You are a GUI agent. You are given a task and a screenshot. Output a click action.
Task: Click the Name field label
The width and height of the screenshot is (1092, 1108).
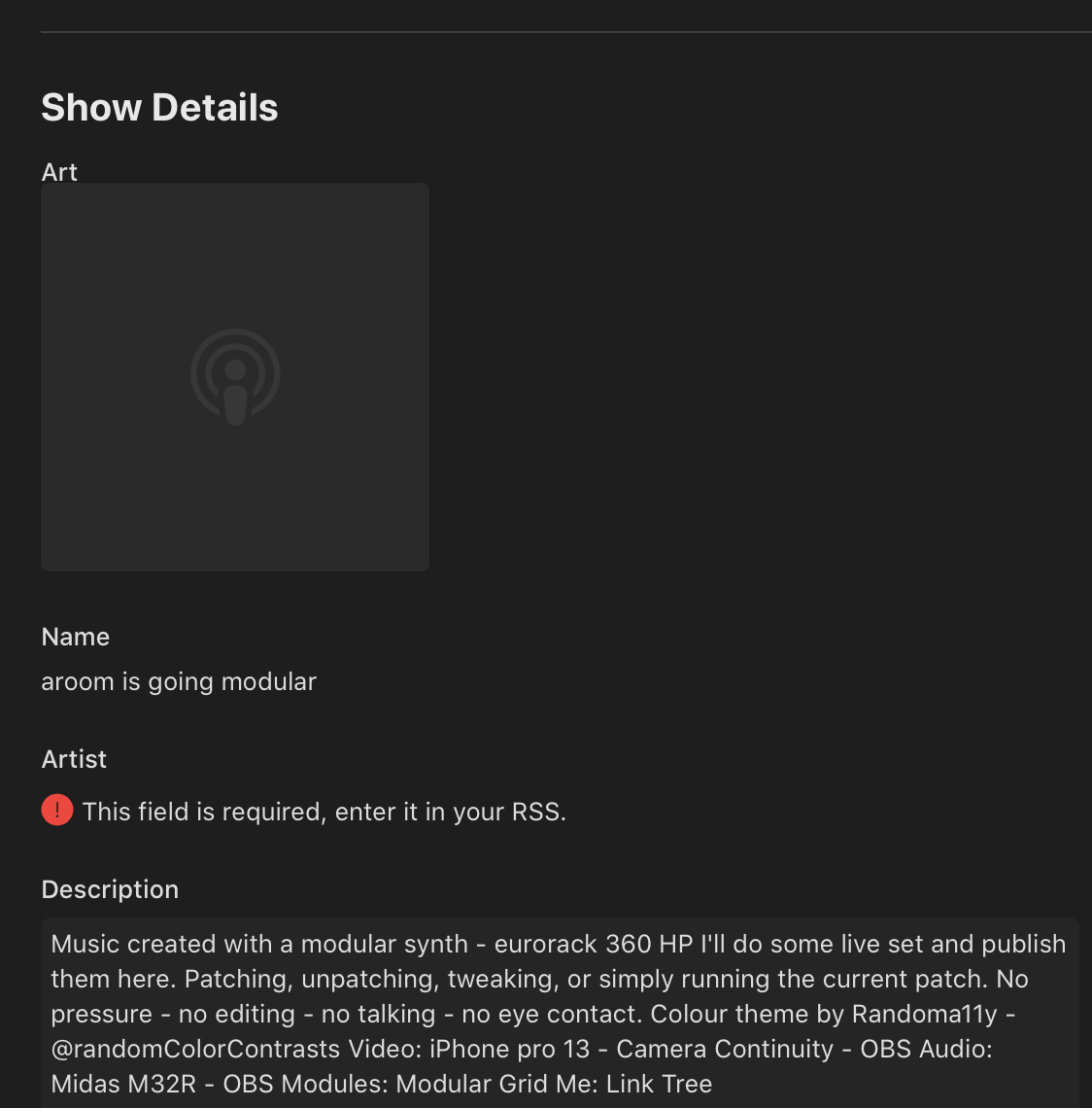tap(76, 637)
